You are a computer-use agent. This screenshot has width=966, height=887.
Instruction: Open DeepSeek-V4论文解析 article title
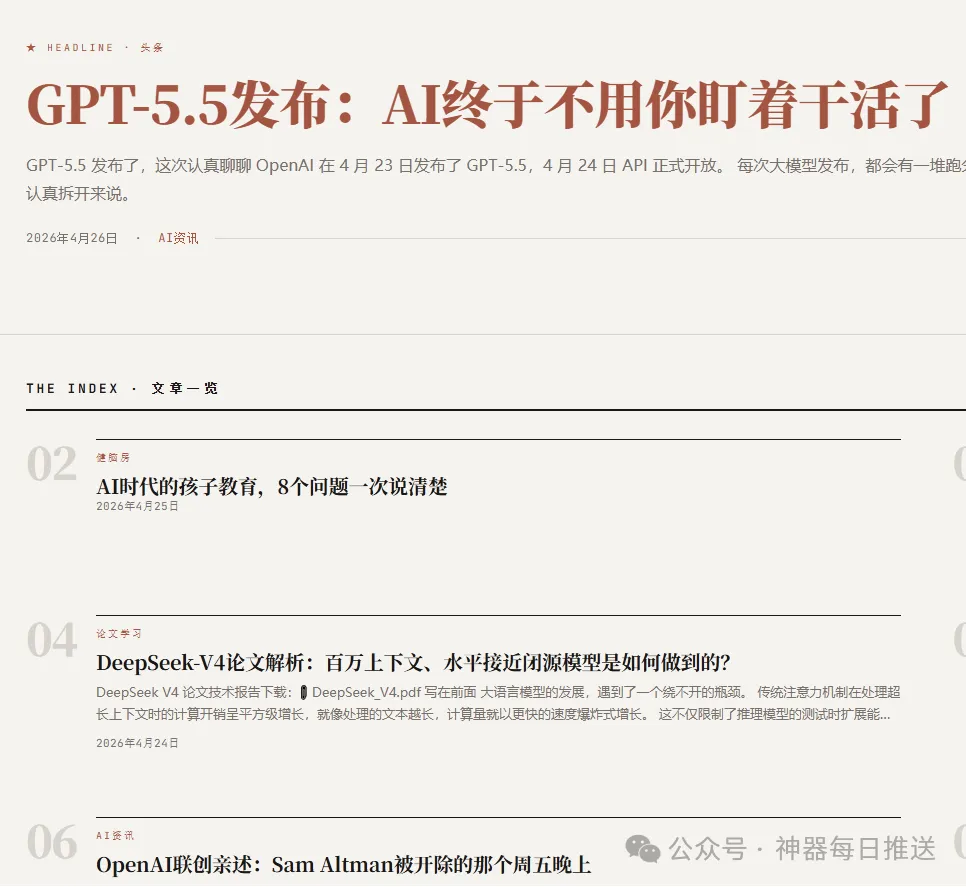point(413,663)
